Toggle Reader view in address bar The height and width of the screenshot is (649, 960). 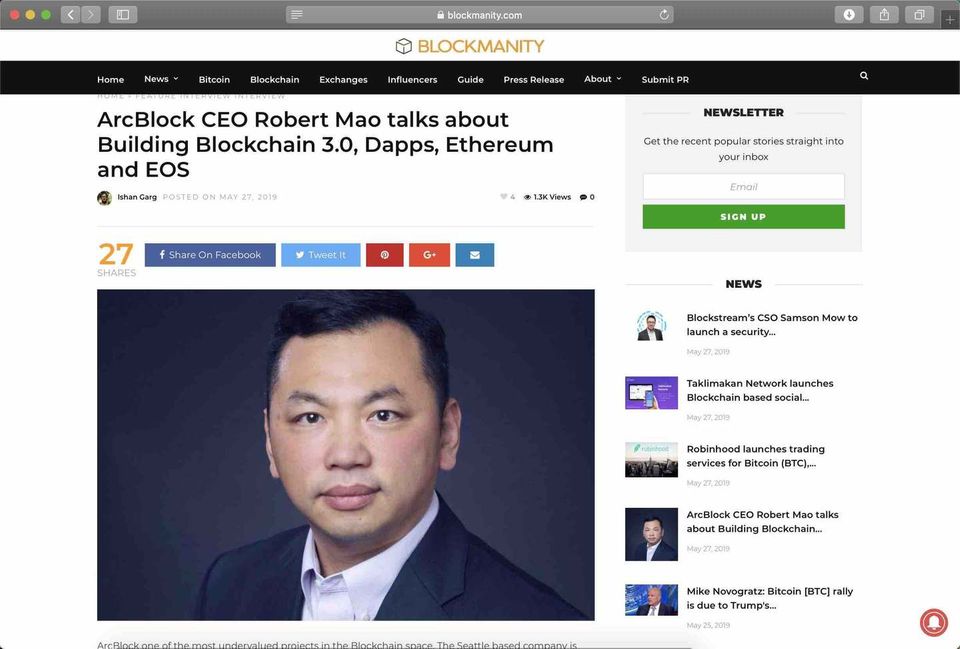[297, 15]
